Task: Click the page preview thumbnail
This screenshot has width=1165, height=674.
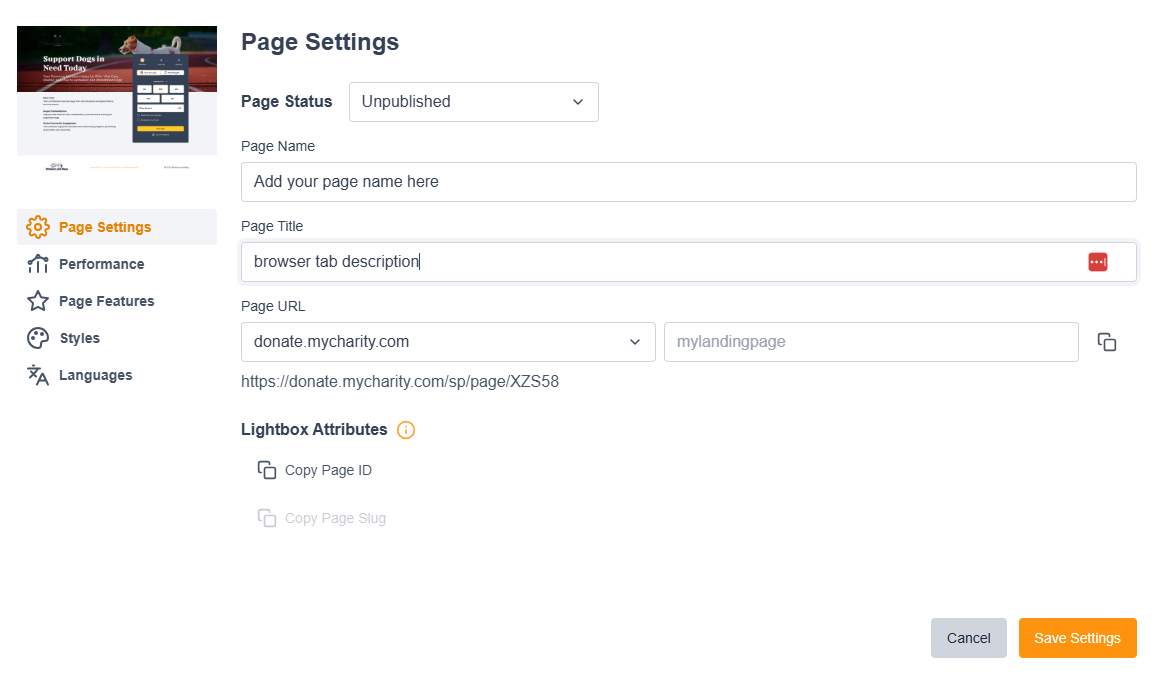Action: tap(116, 97)
